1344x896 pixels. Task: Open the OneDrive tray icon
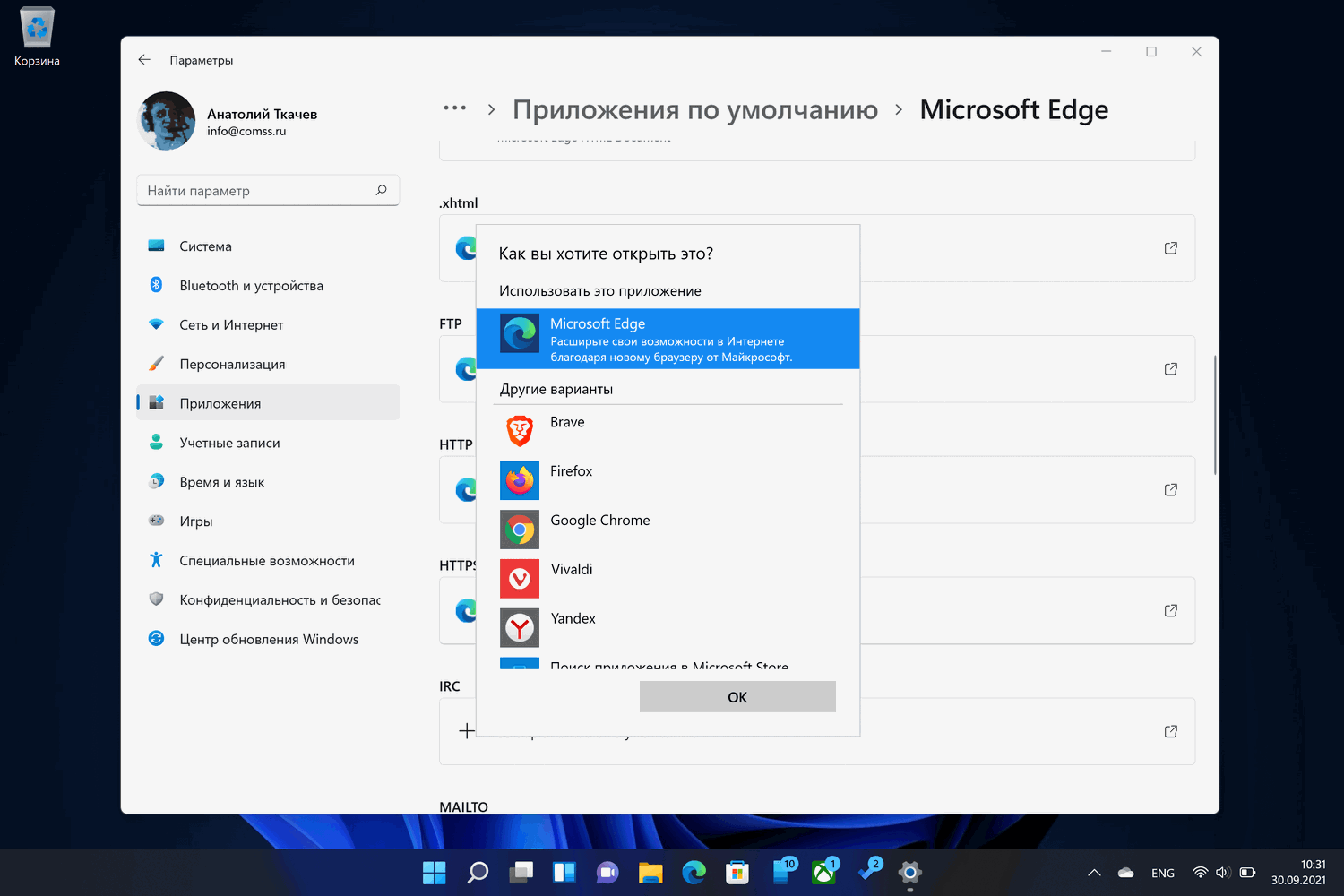tap(1126, 873)
